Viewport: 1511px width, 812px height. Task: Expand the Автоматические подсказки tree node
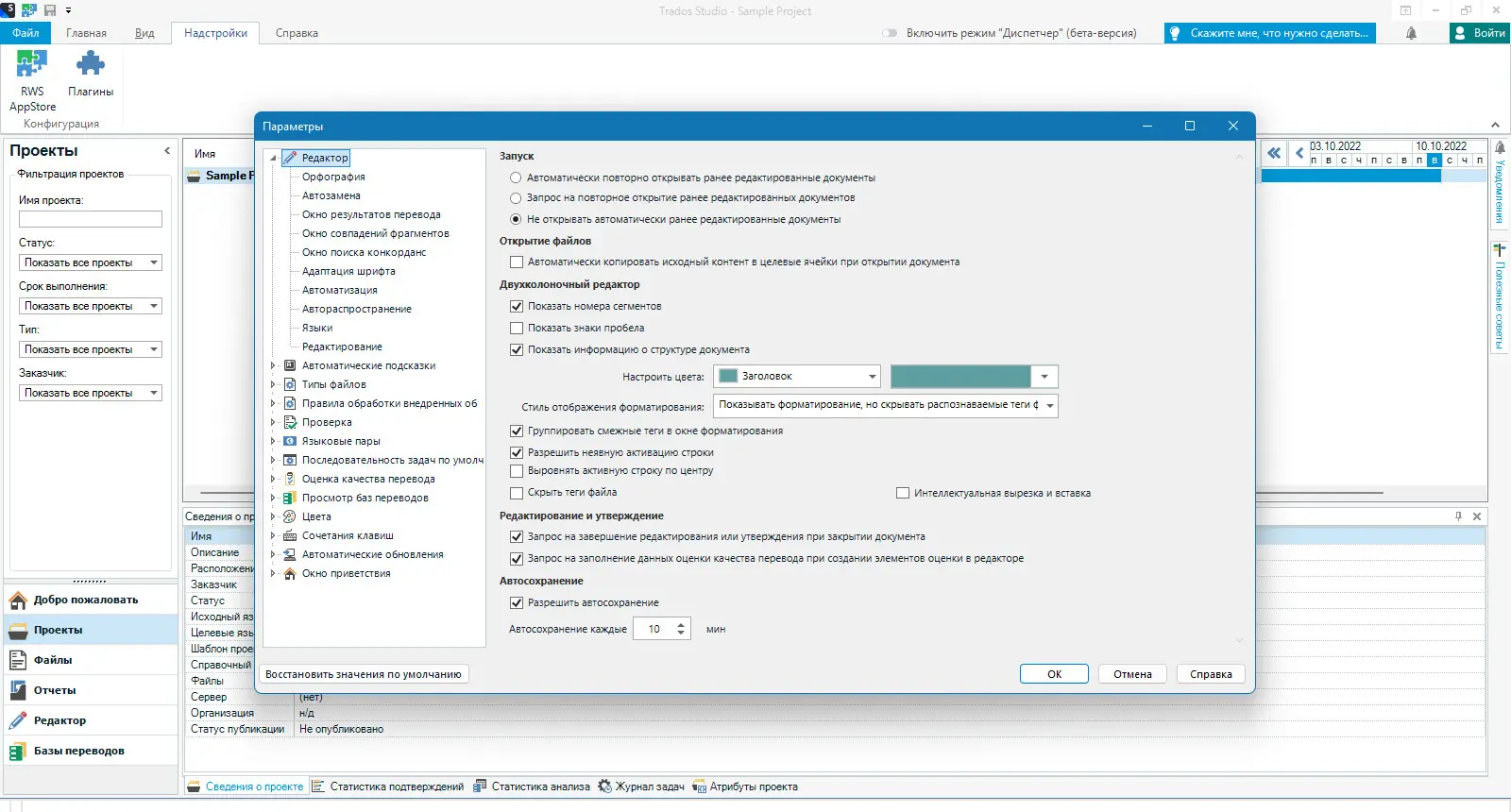tap(273, 365)
